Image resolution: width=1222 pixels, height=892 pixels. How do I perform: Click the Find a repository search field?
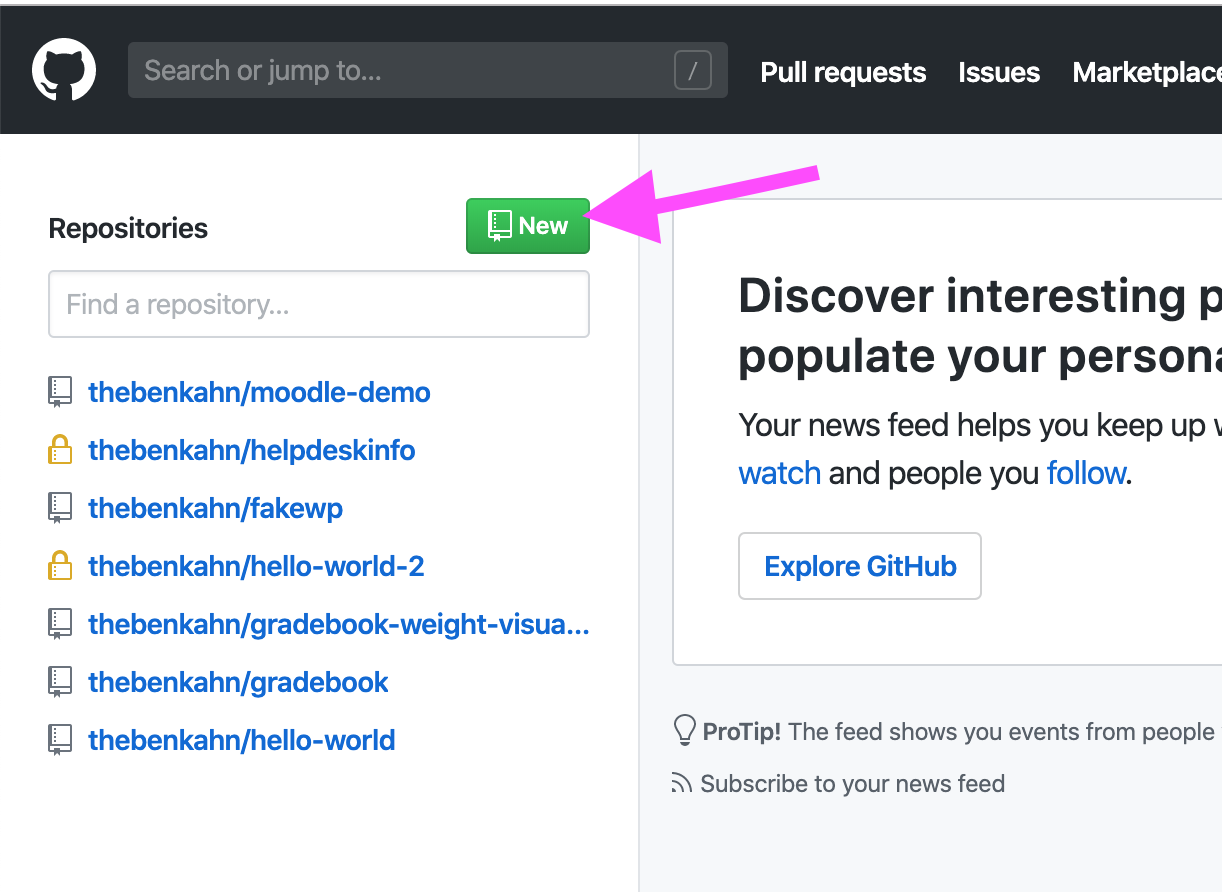coord(318,304)
